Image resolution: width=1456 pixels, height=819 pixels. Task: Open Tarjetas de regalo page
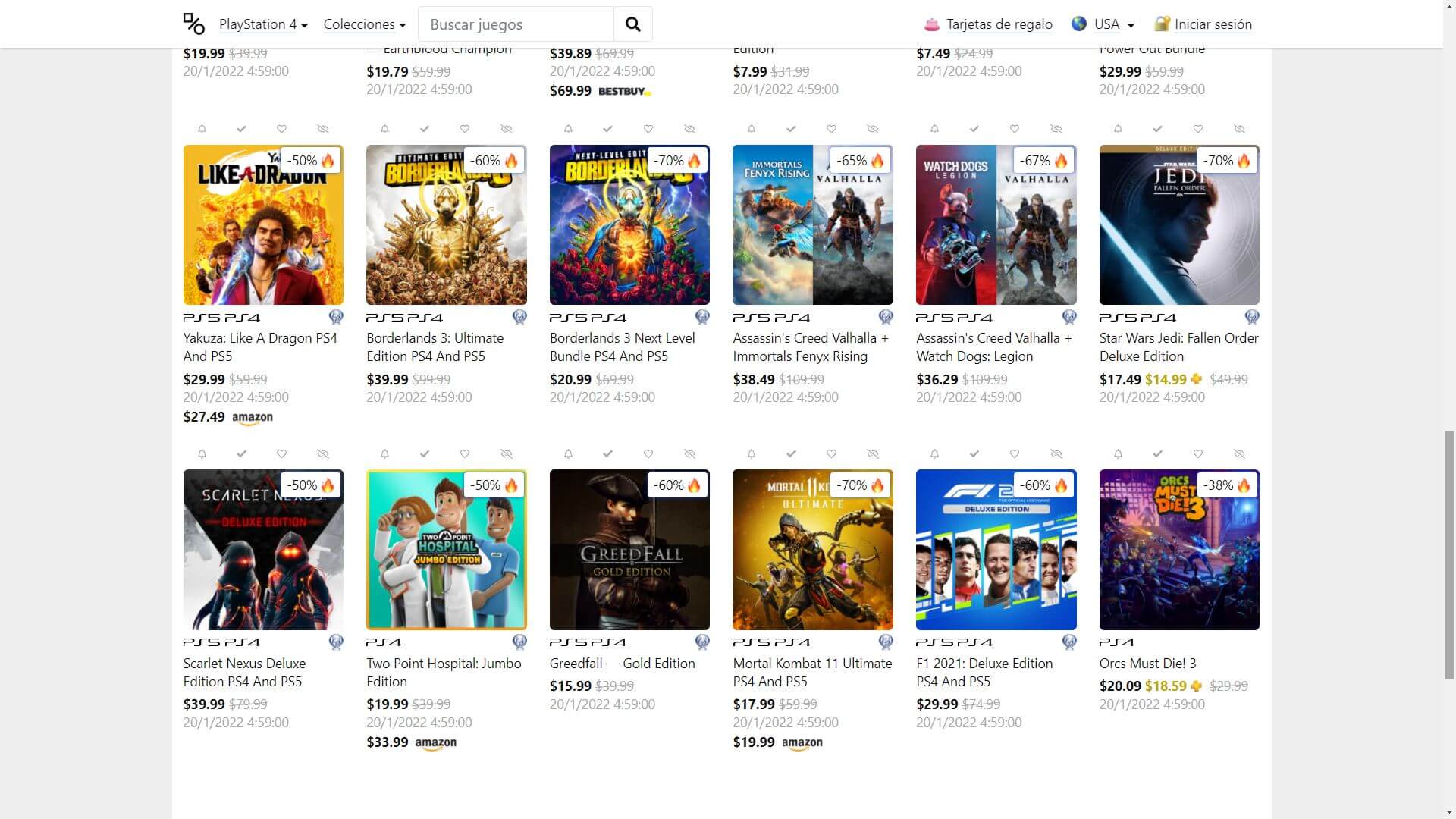point(999,24)
